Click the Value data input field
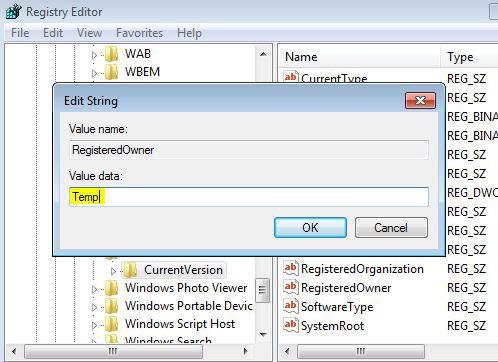The height and width of the screenshot is (362, 498). (x=249, y=197)
